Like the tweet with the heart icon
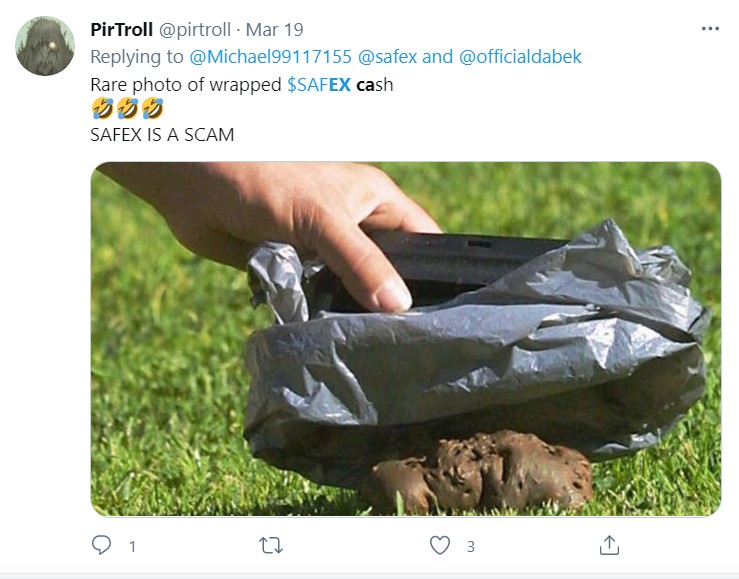Image resolution: width=739 pixels, height=579 pixels. pos(440,545)
